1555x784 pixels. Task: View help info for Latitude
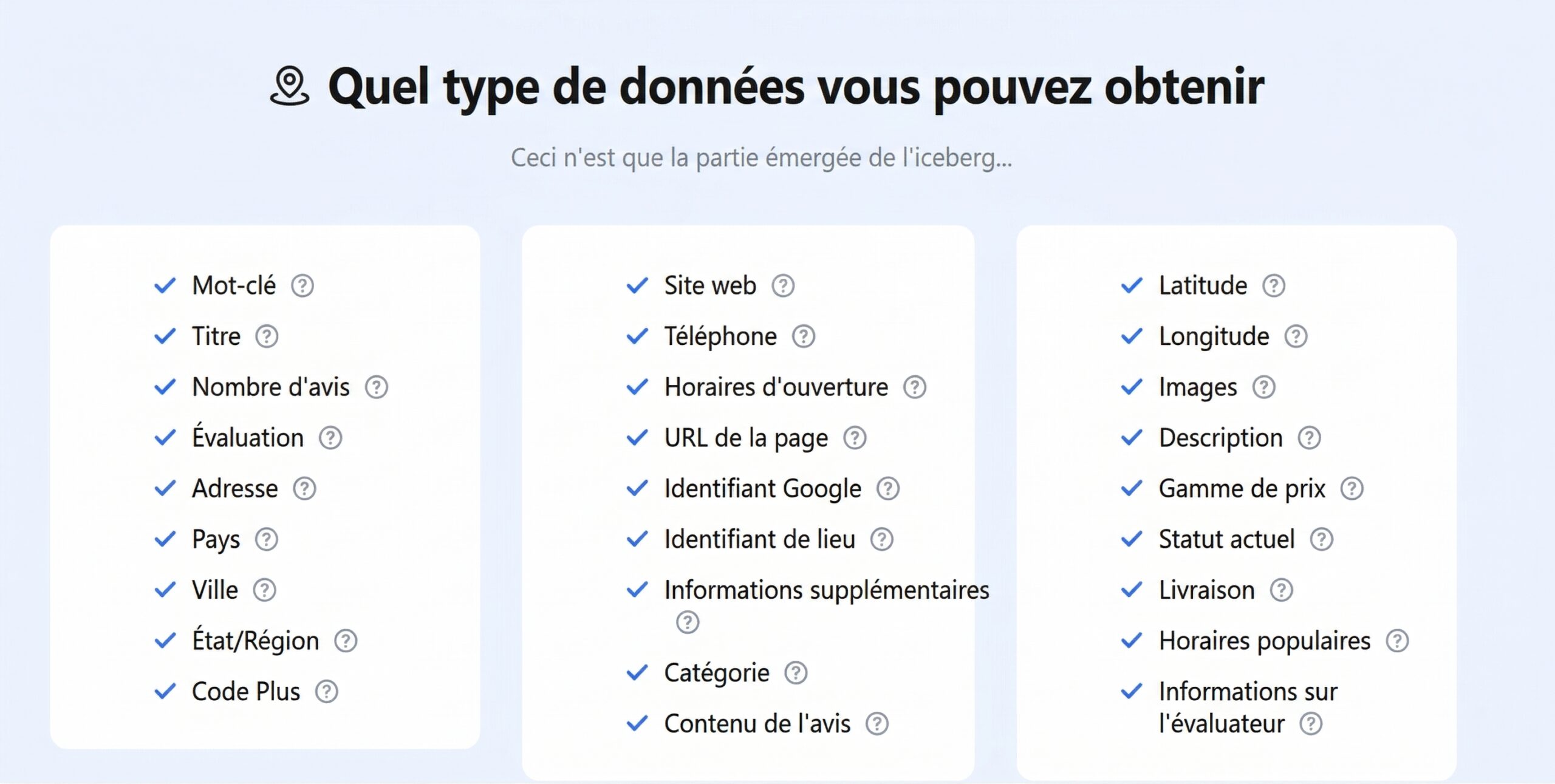1273,285
